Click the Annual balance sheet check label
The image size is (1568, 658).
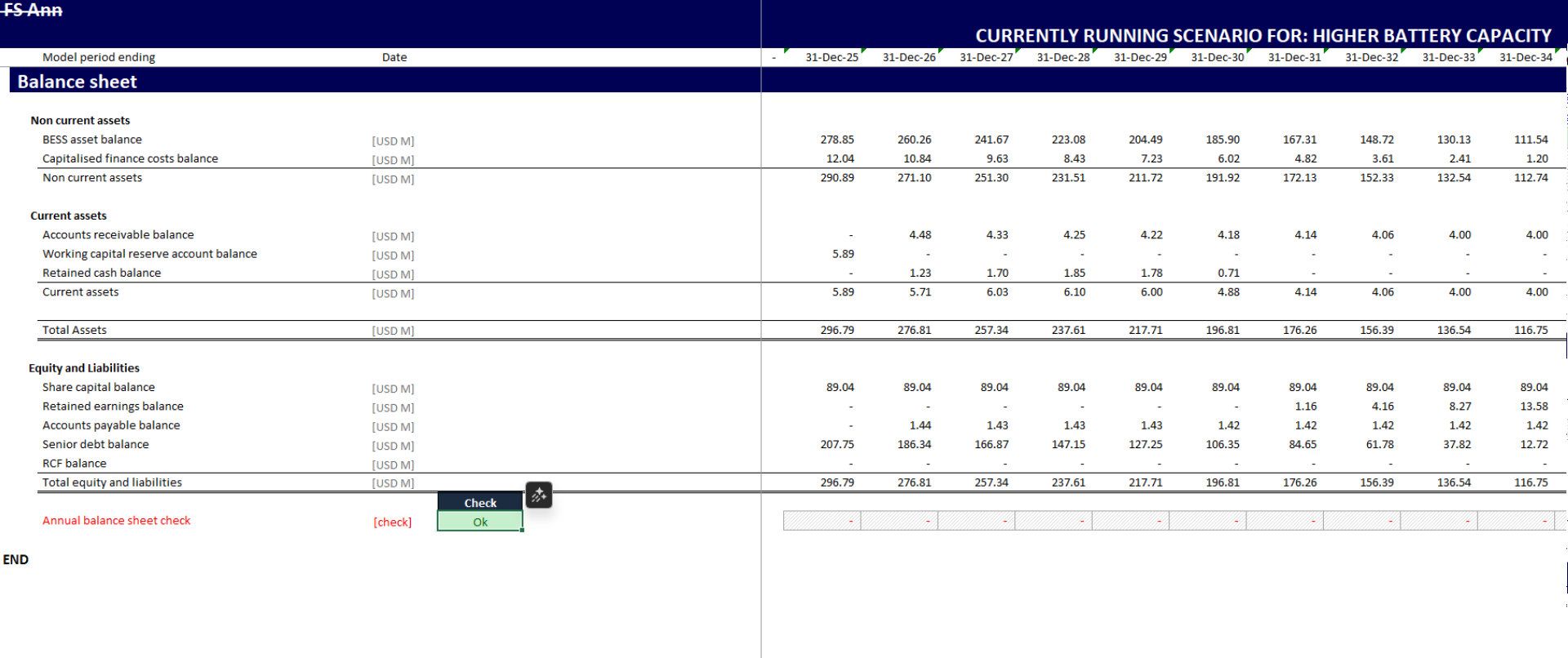tap(116, 520)
